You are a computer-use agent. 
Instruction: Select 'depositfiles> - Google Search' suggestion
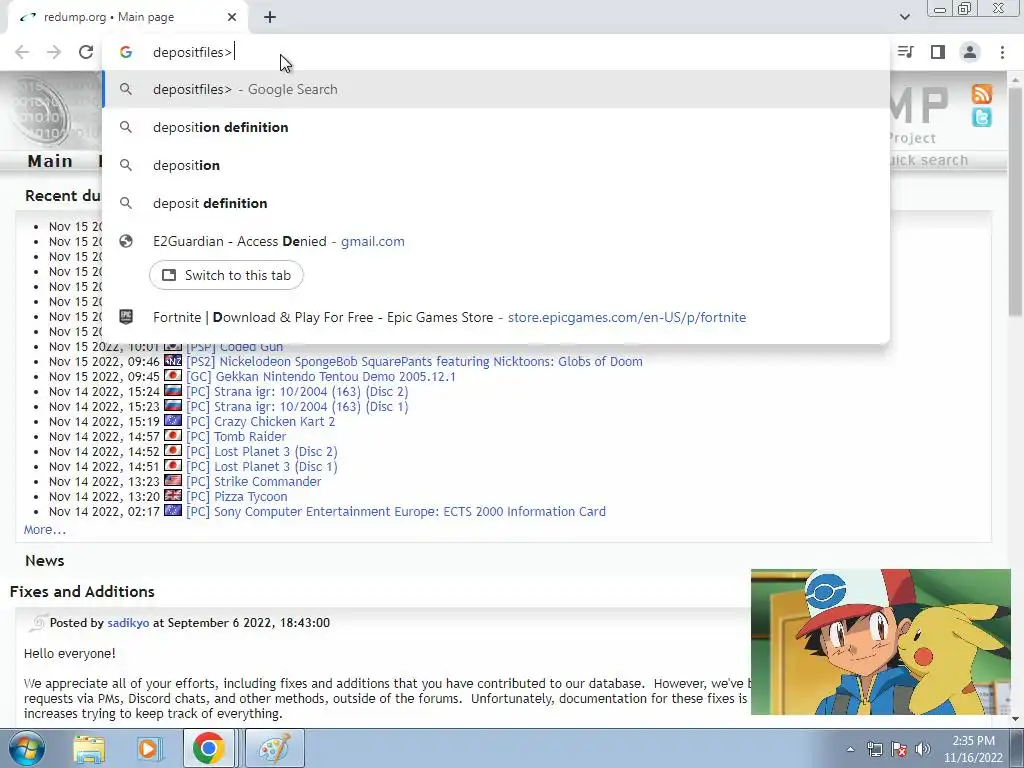coord(496,89)
